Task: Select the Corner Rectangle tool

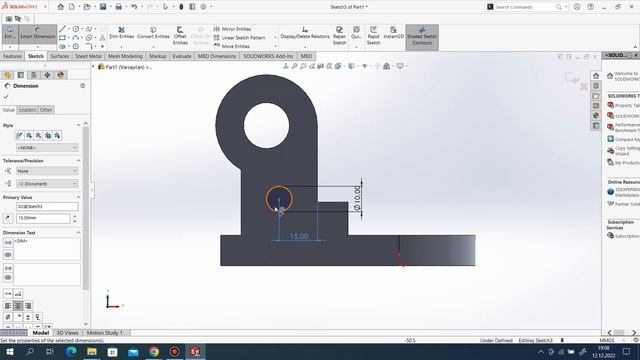Action: click(x=62, y=38)
